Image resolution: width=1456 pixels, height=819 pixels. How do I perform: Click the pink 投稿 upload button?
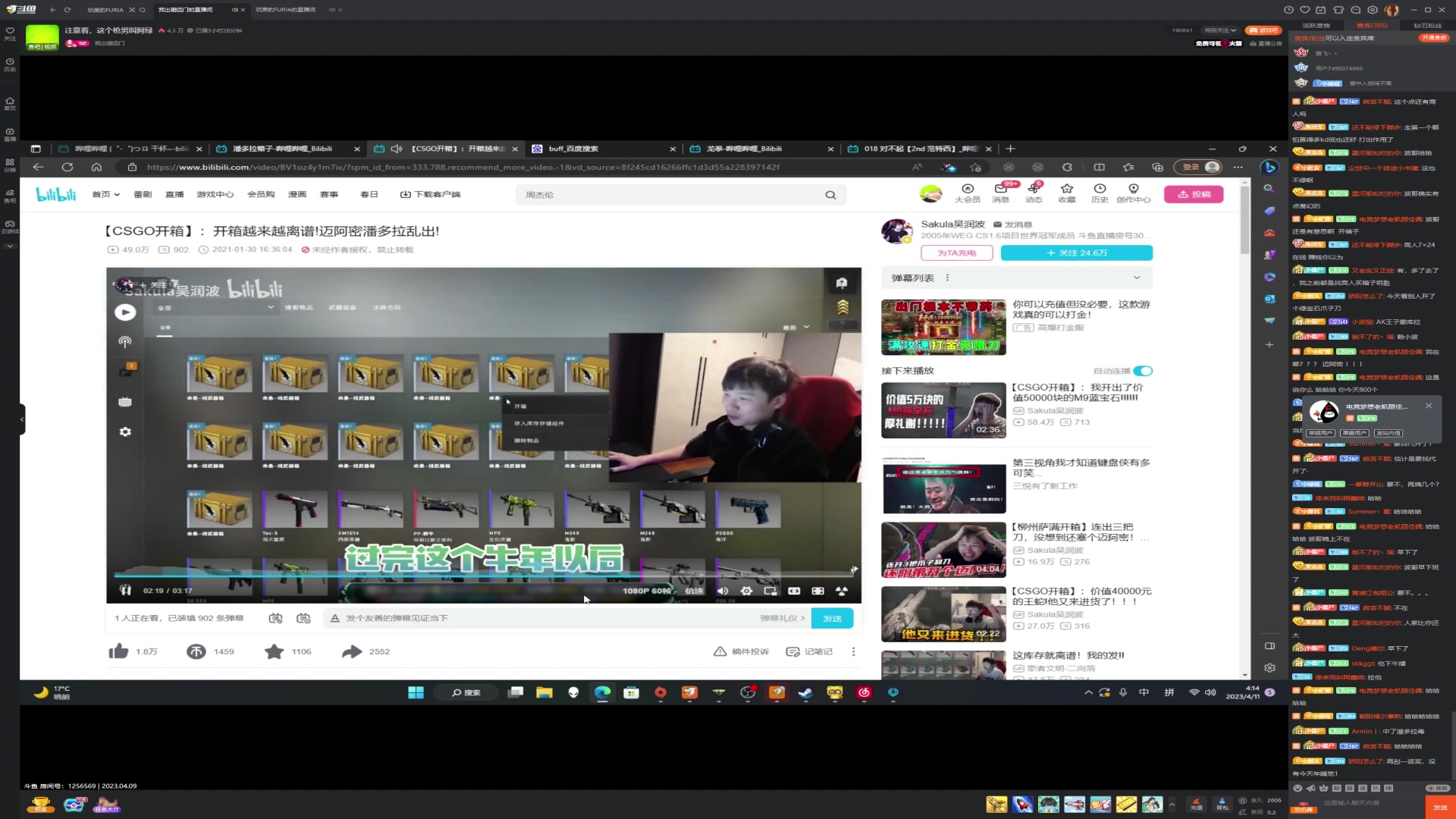coord(1194,195)
